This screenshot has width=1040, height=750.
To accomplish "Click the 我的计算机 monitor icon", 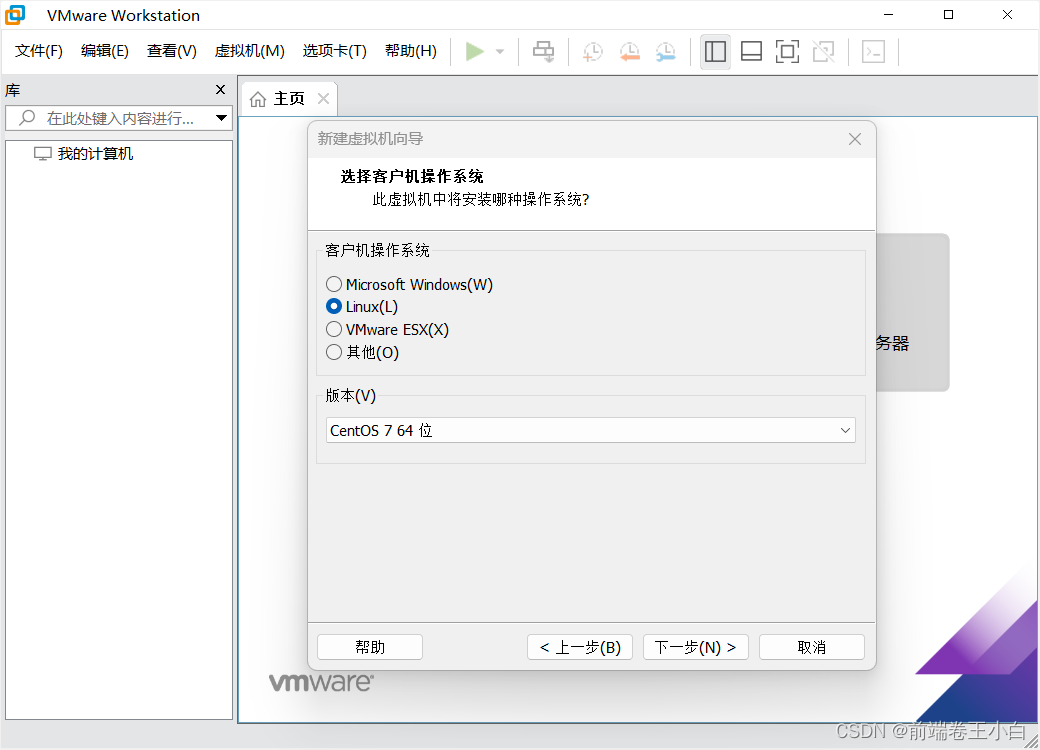I will tap(42, 154).
